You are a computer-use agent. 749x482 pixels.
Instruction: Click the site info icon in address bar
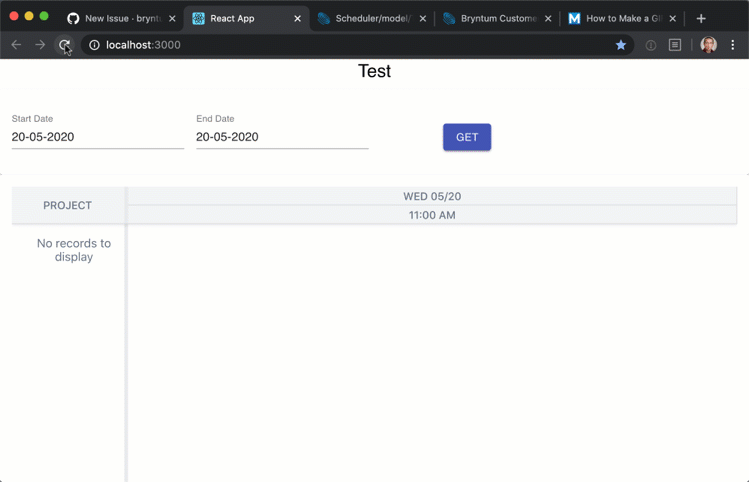pos(95,45)
